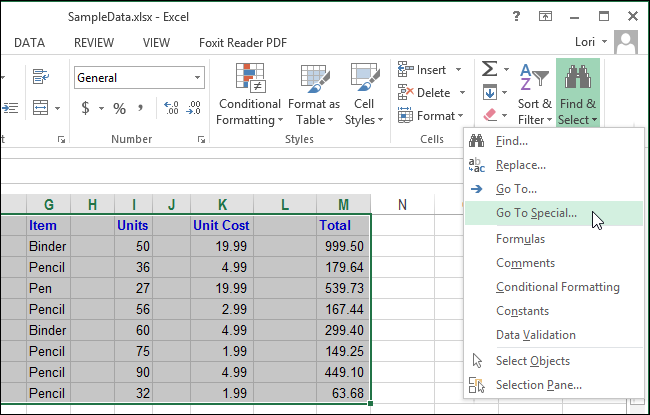Select the column N header
This screenshot has height=415, width=650.
point(402,205)
